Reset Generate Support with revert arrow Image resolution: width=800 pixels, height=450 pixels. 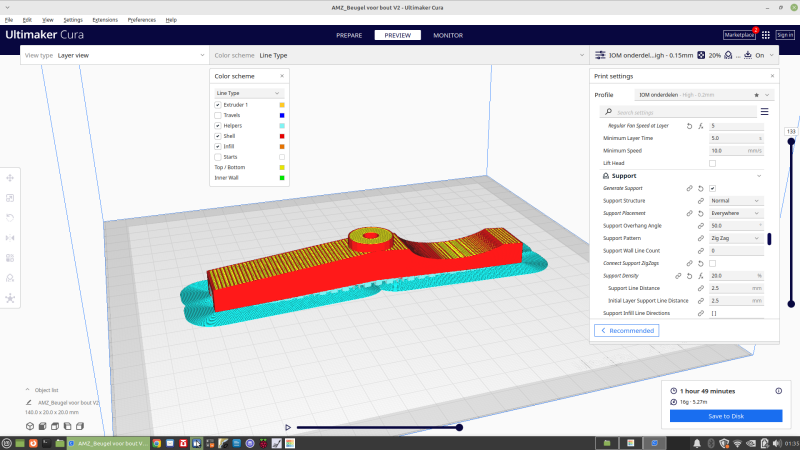click(x=700, y=188)
